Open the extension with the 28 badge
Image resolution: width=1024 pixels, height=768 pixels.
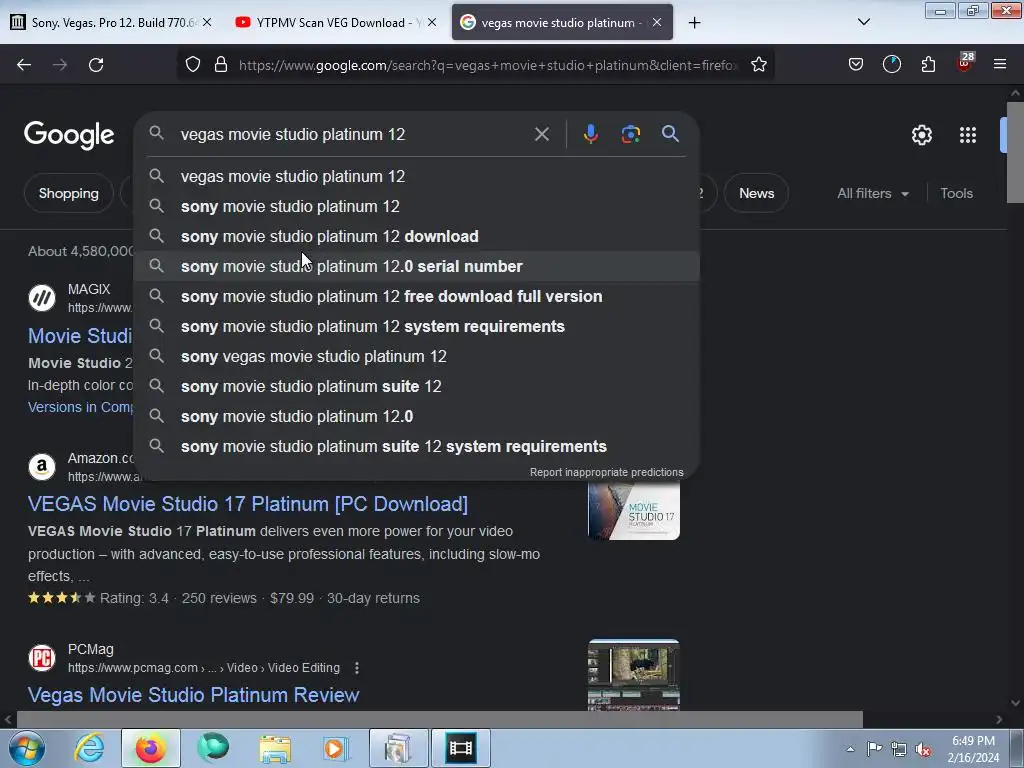click(965, 63)
